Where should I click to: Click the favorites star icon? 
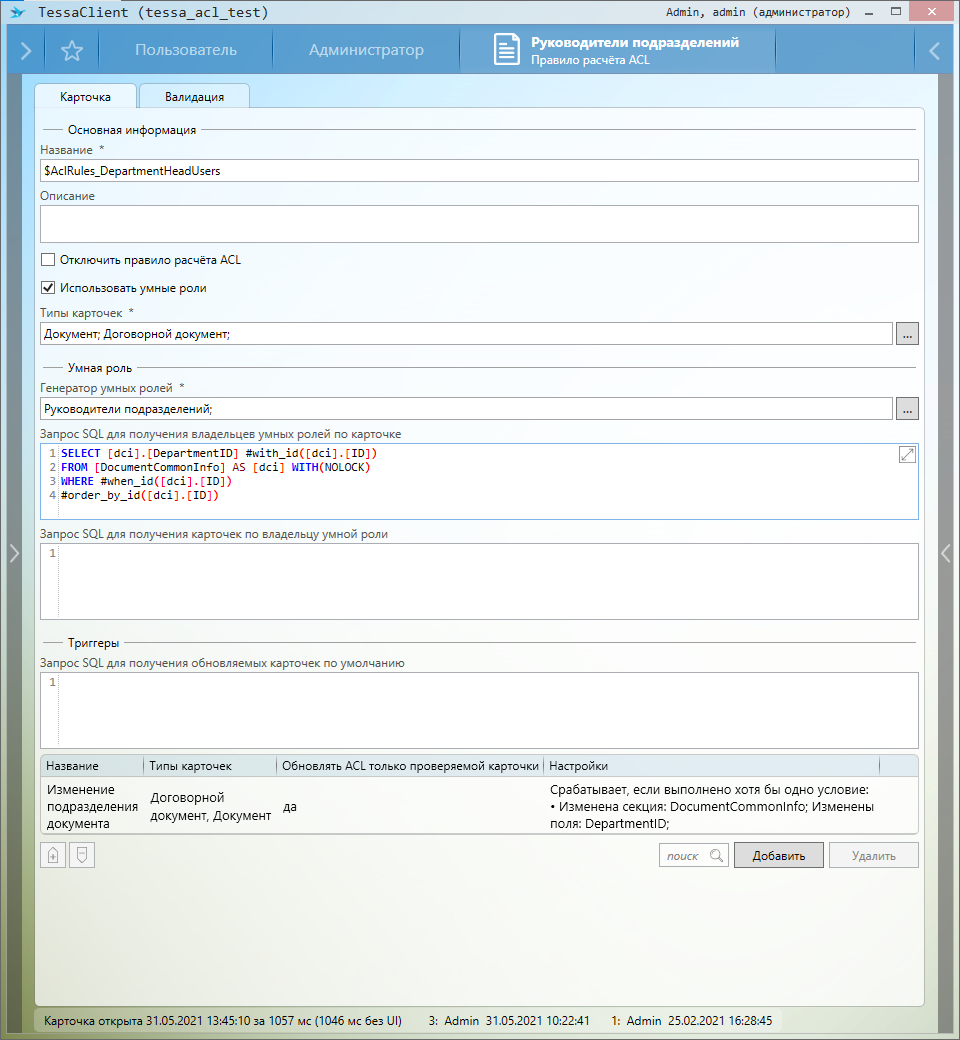pyautogui.click(x=72, y=51)
